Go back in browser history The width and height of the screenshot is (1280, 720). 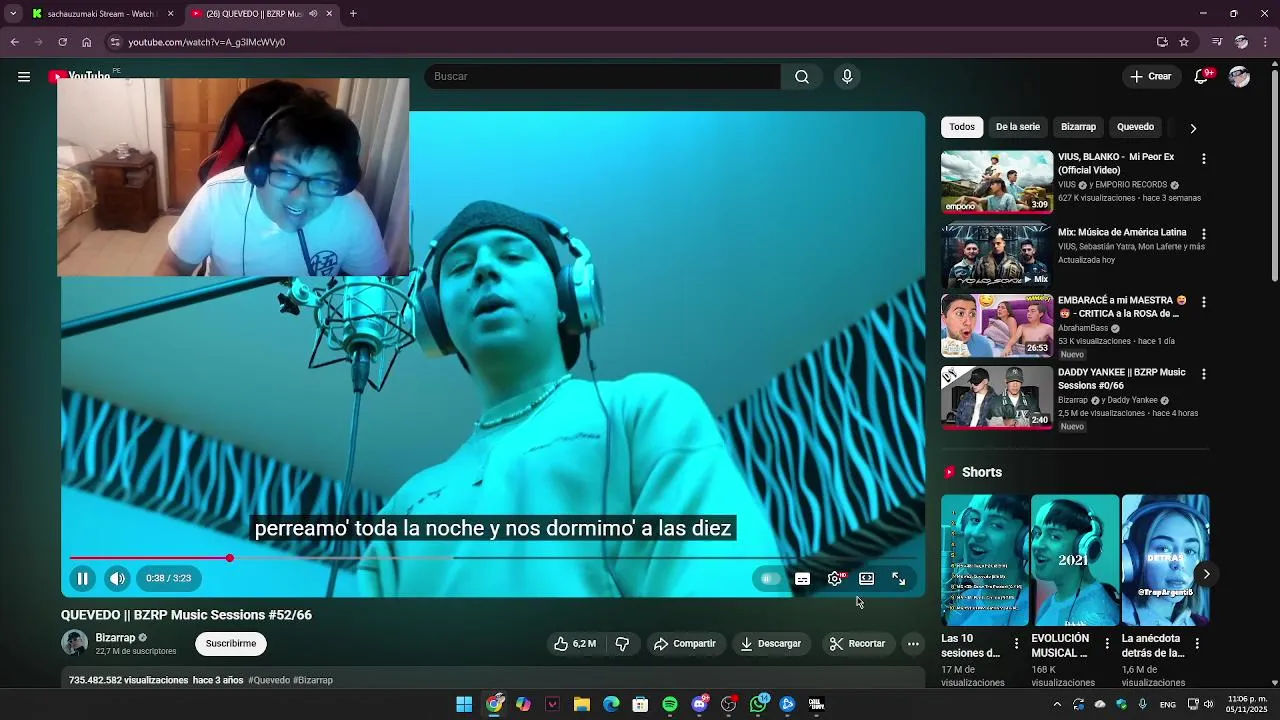point(14,42)
